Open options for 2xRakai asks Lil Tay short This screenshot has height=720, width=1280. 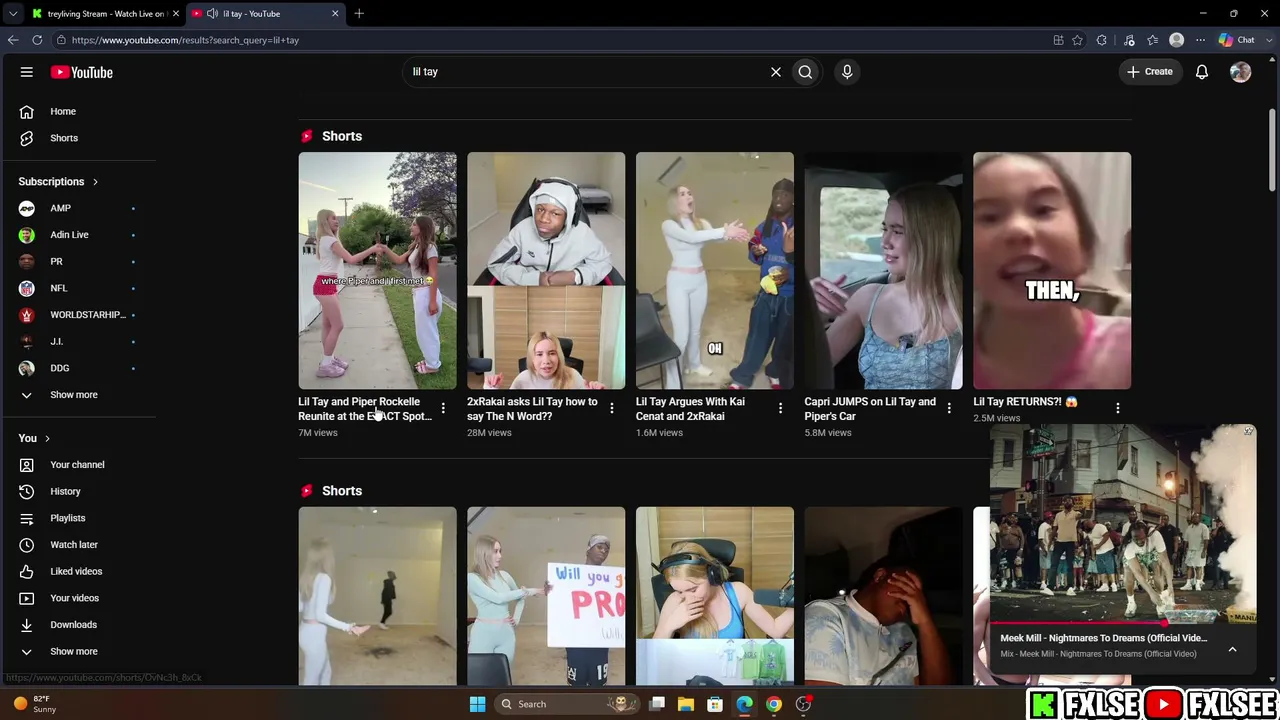click(x=612, y=408)
